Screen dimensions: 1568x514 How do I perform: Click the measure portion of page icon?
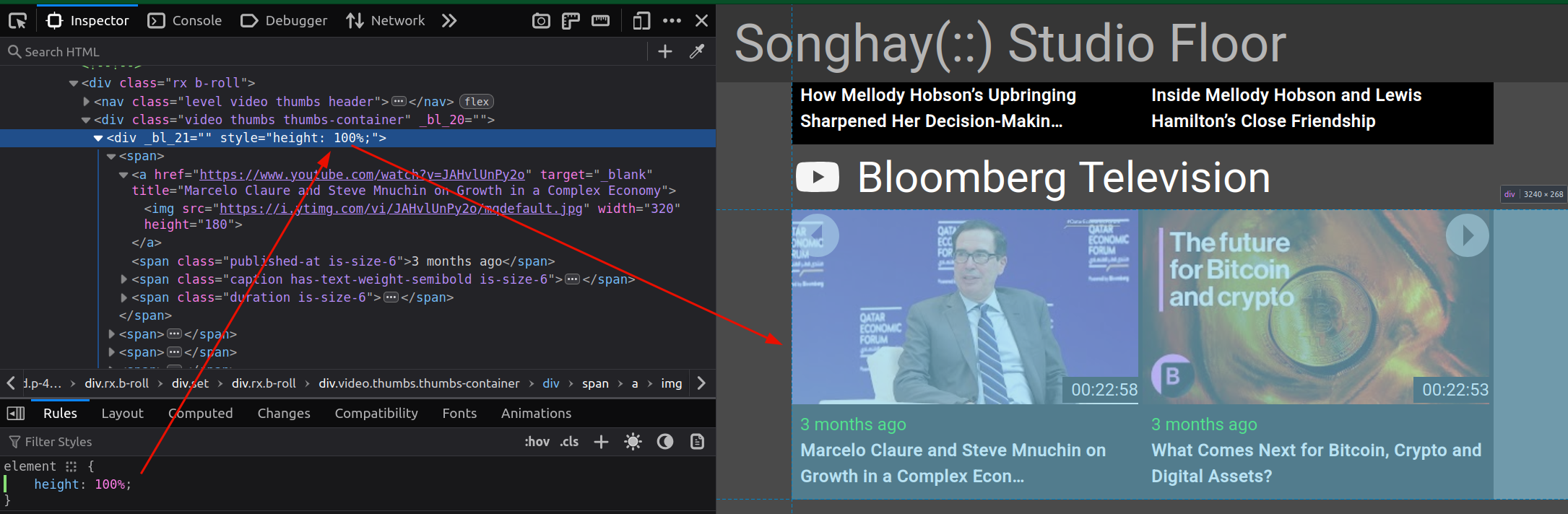pos(600,21)
